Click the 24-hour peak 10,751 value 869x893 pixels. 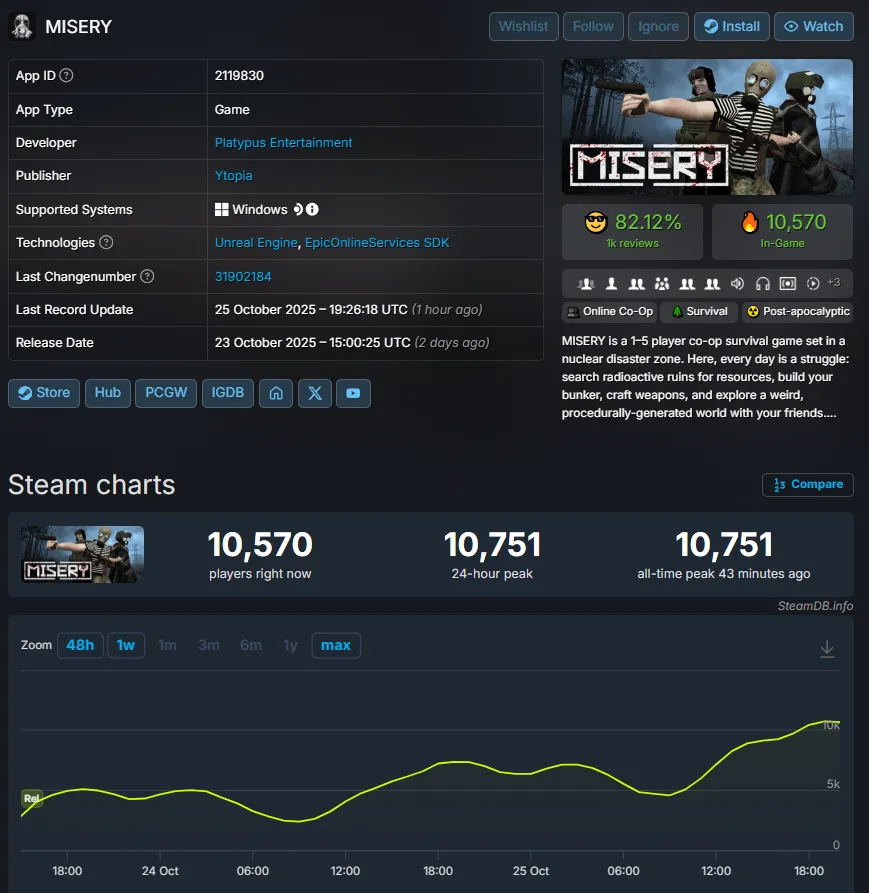(492, 544)
